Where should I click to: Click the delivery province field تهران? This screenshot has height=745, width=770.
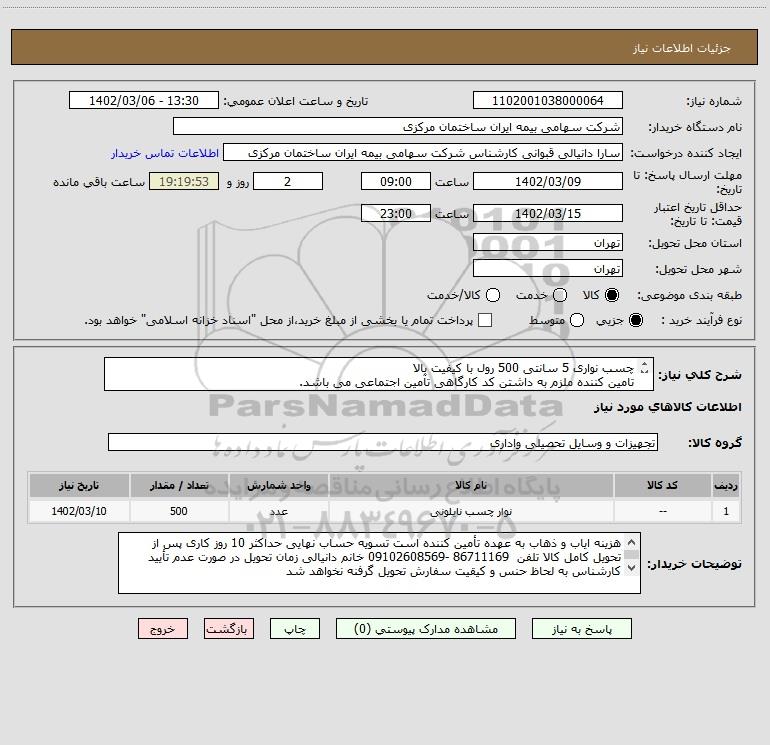tap(548, 242)
